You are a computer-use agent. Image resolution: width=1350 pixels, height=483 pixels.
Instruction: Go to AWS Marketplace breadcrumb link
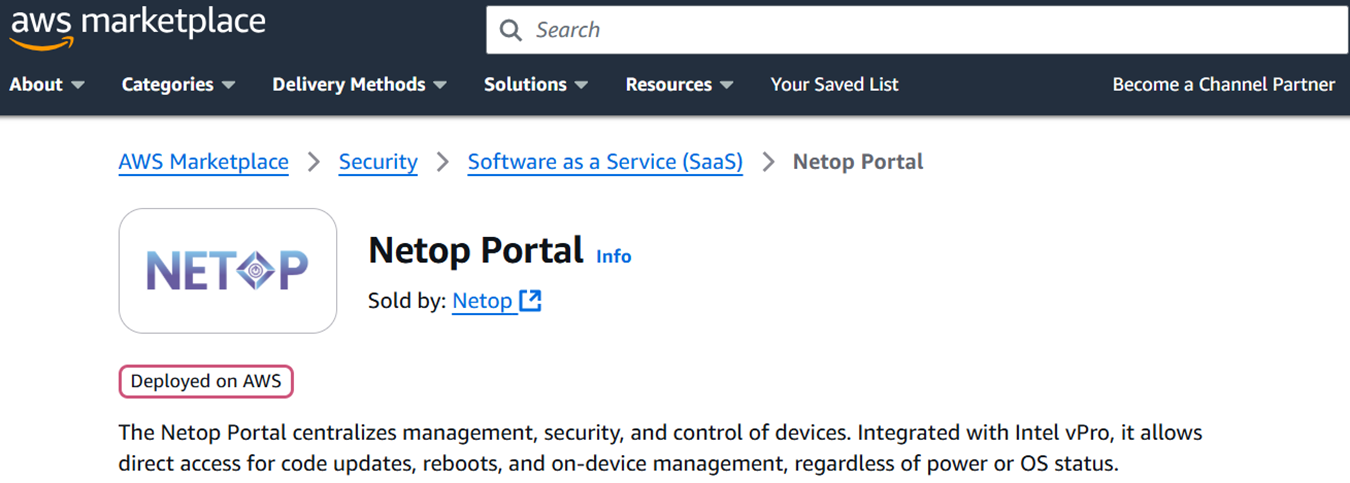[204, 162]
